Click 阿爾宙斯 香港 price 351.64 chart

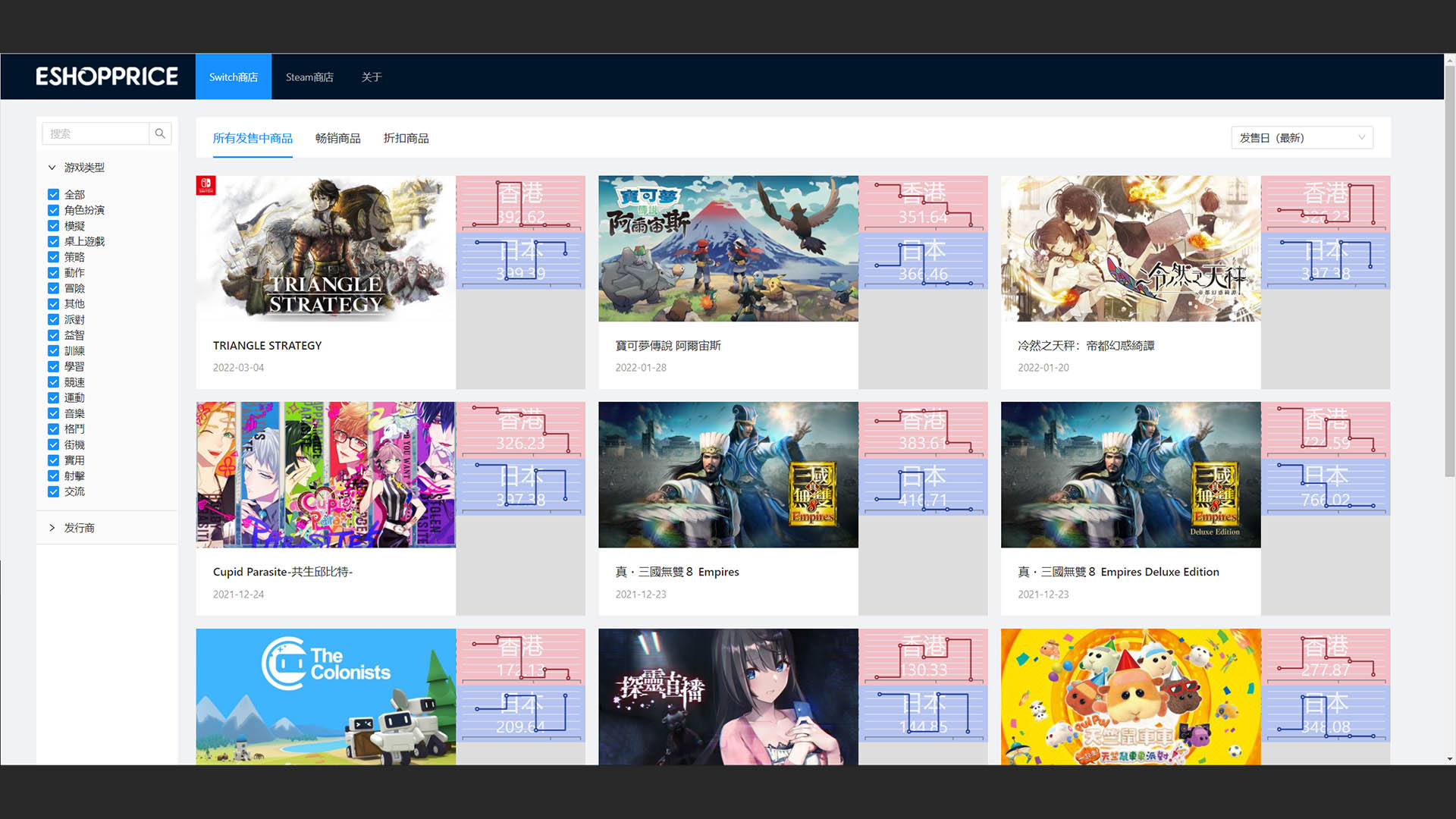tap(923, 204)
